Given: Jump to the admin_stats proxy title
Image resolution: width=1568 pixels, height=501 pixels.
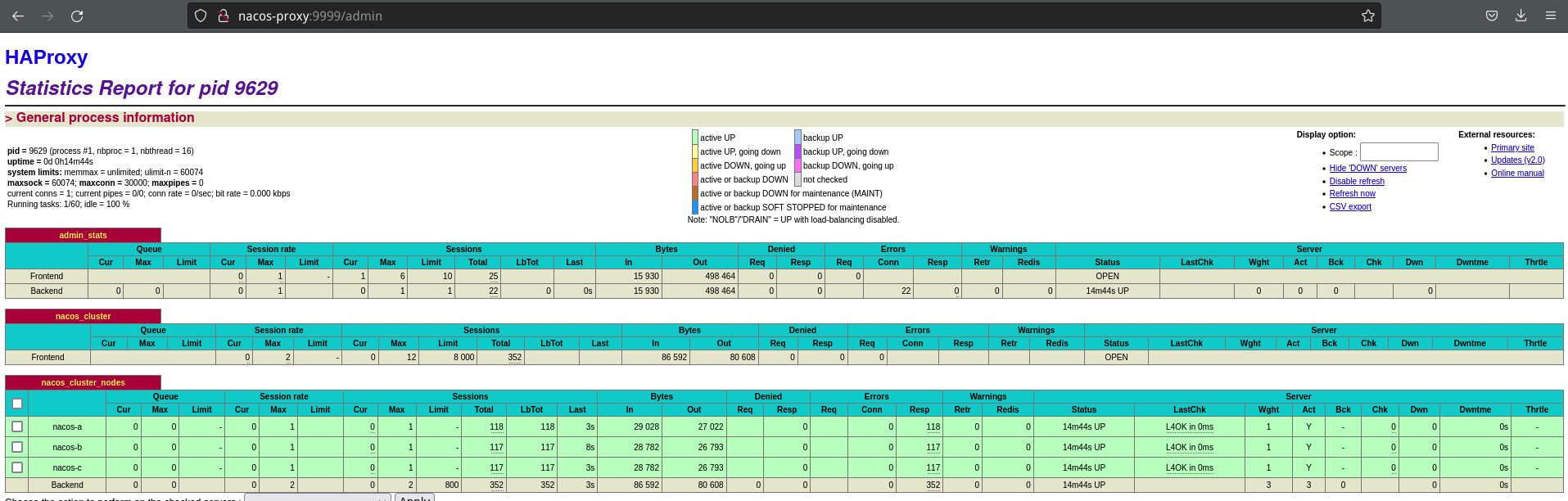Looking at the screenshot, I should coord(83,236).
